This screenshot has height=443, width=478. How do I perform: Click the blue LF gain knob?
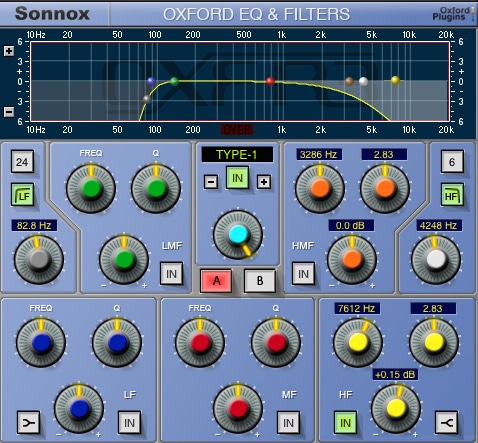tap(79, 409)
